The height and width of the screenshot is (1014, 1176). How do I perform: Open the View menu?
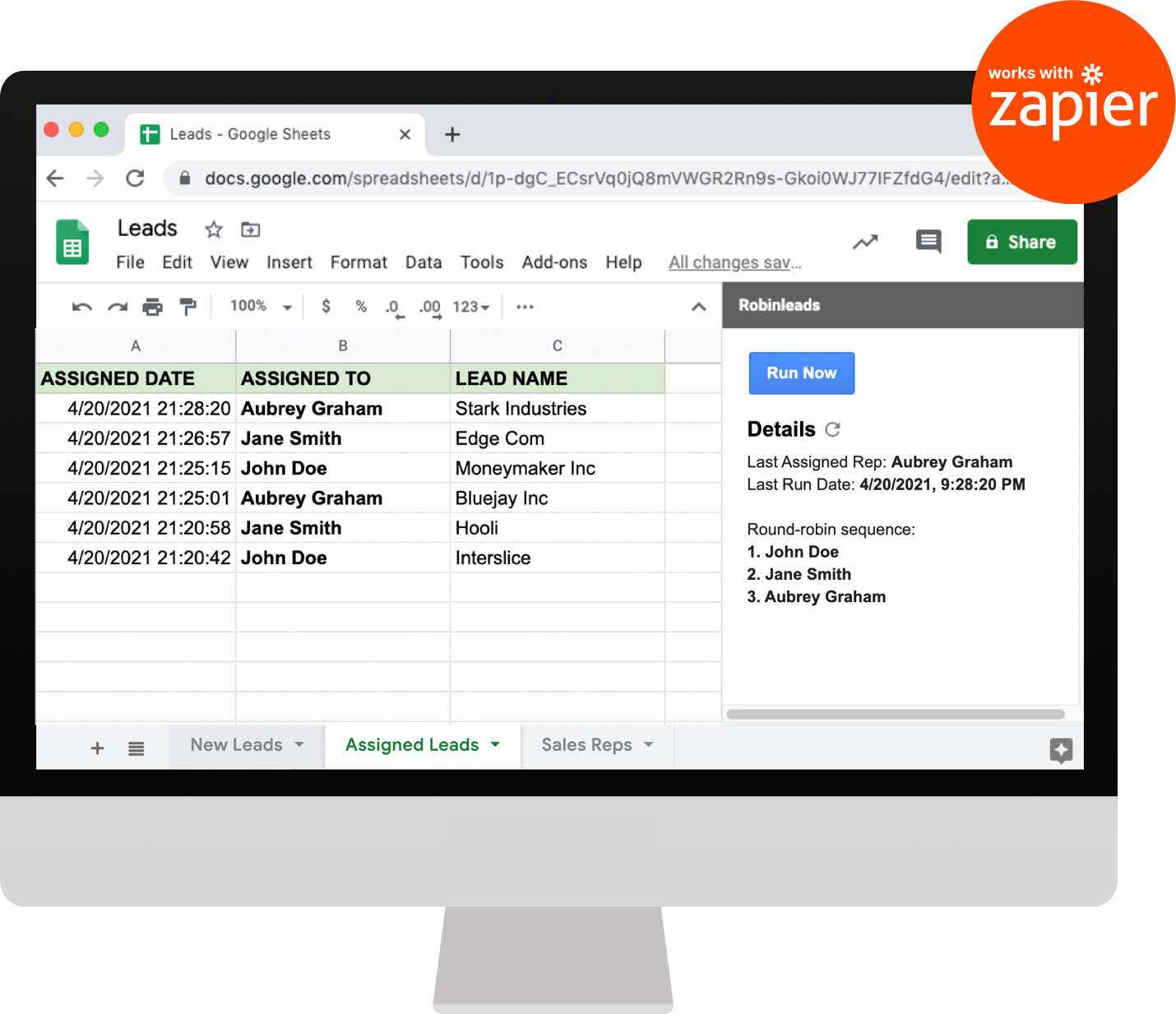(x=229, y=262)
